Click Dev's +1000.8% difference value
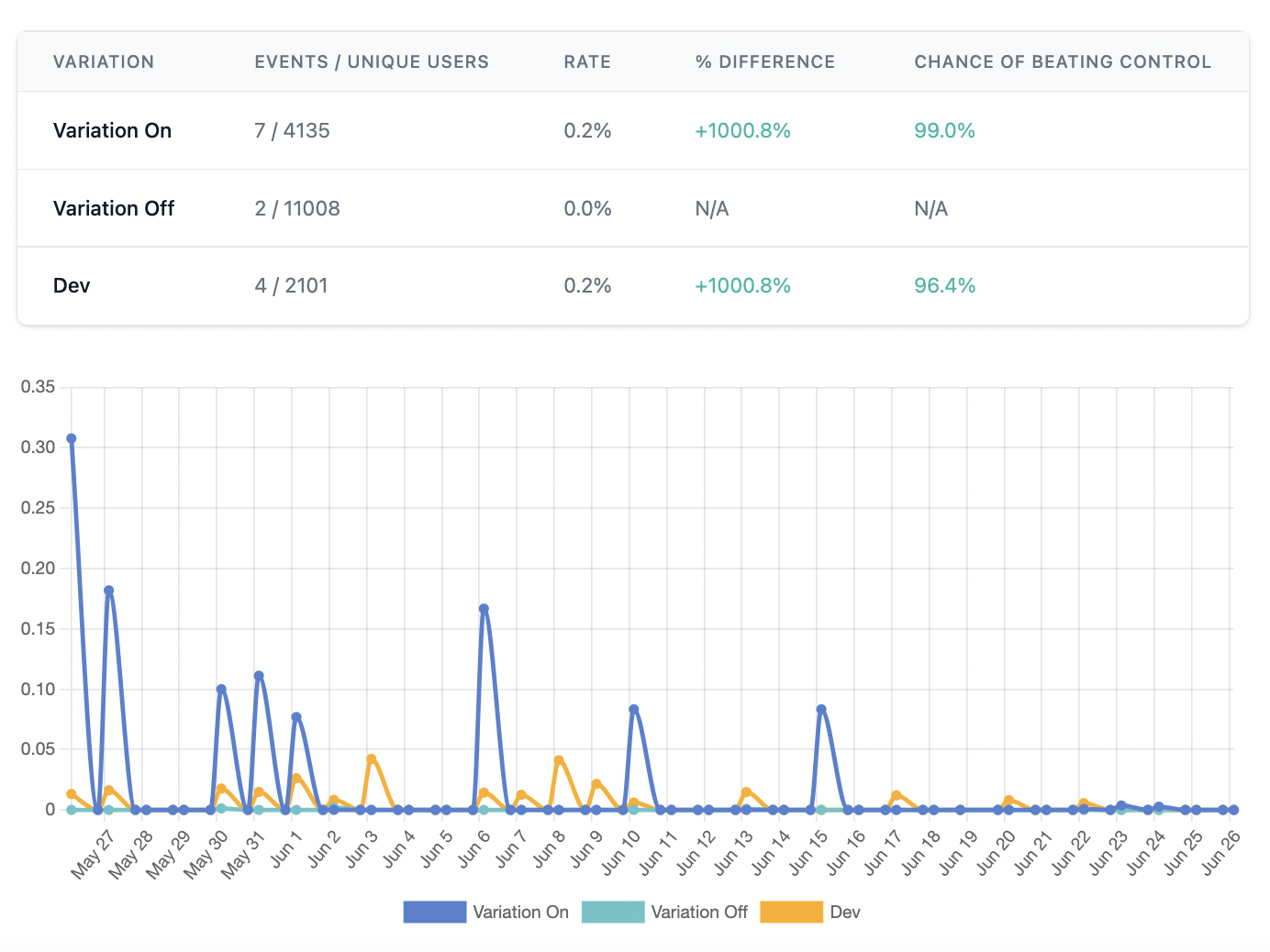The width and height of the screenshot is (1270, 952). (x=742, y=285)
